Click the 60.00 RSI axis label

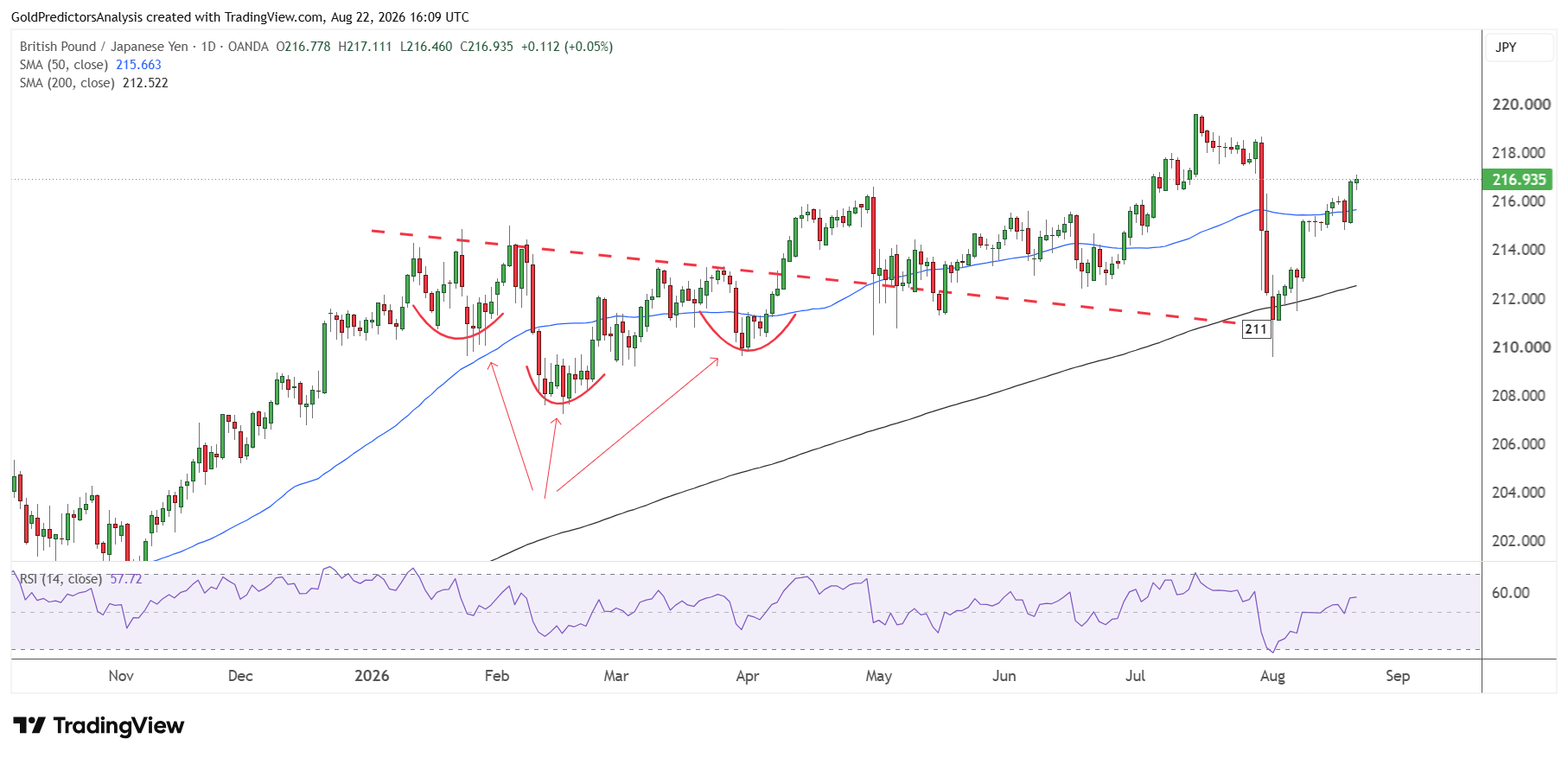point(1511,593)
